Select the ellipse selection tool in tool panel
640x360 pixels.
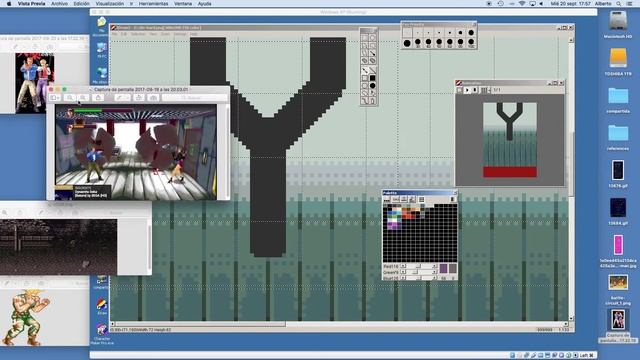(x=373, y=38)
